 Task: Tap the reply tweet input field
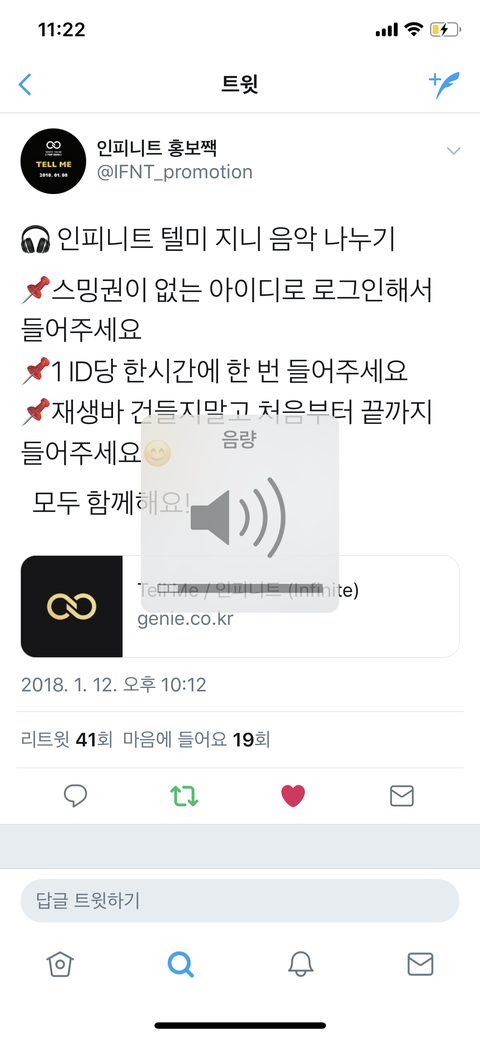[240, 901]
